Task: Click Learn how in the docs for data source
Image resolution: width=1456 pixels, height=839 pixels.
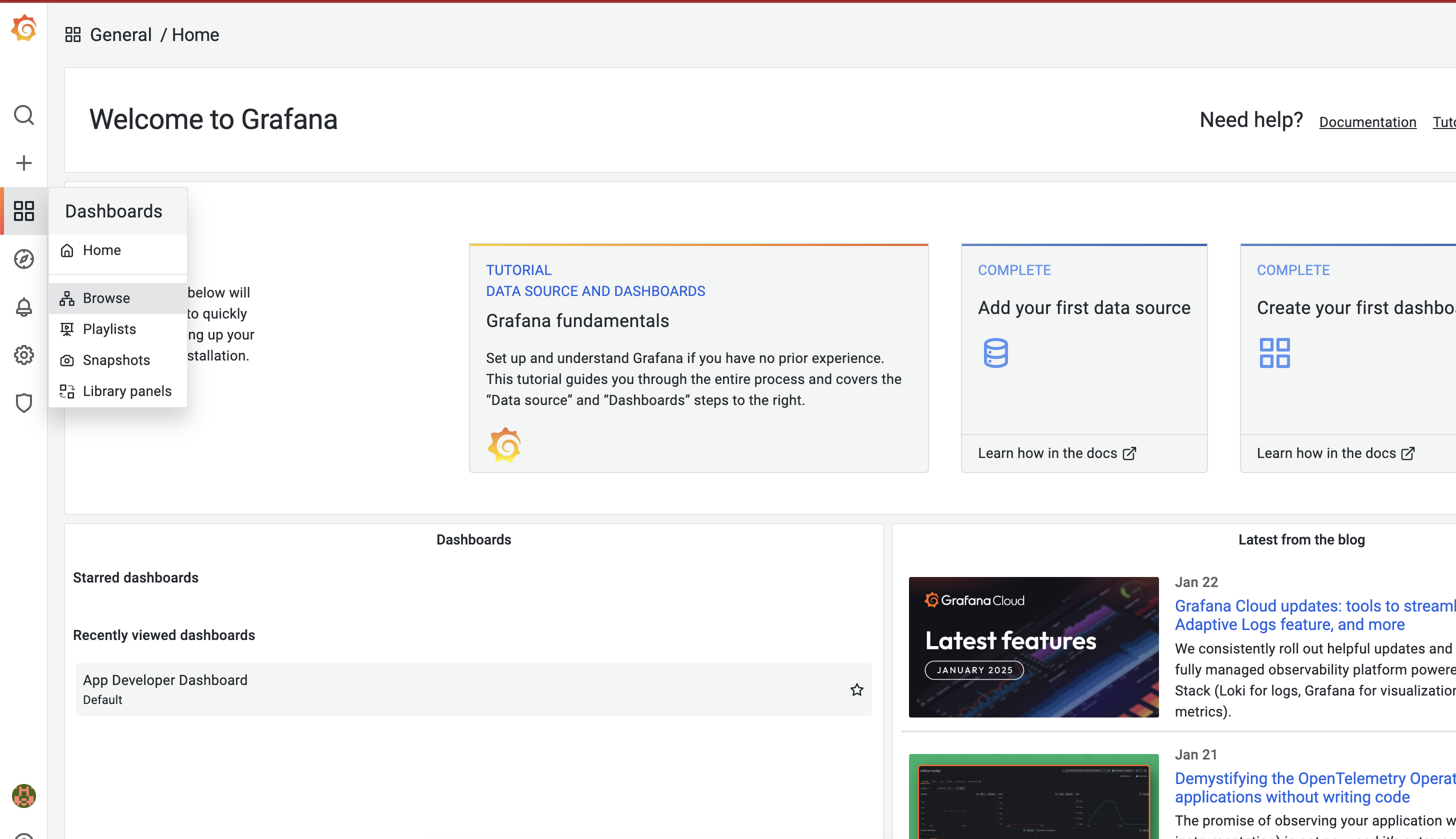Action: point(1056,453)
